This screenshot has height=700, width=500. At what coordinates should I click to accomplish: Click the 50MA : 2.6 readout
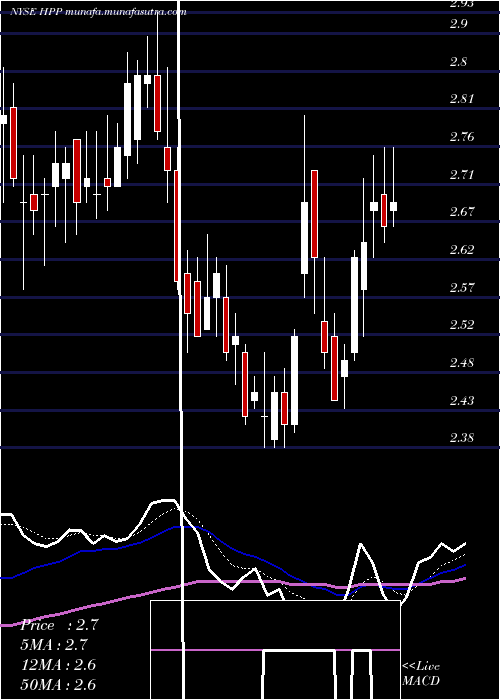pyautogui.click(x=59, y=684)
